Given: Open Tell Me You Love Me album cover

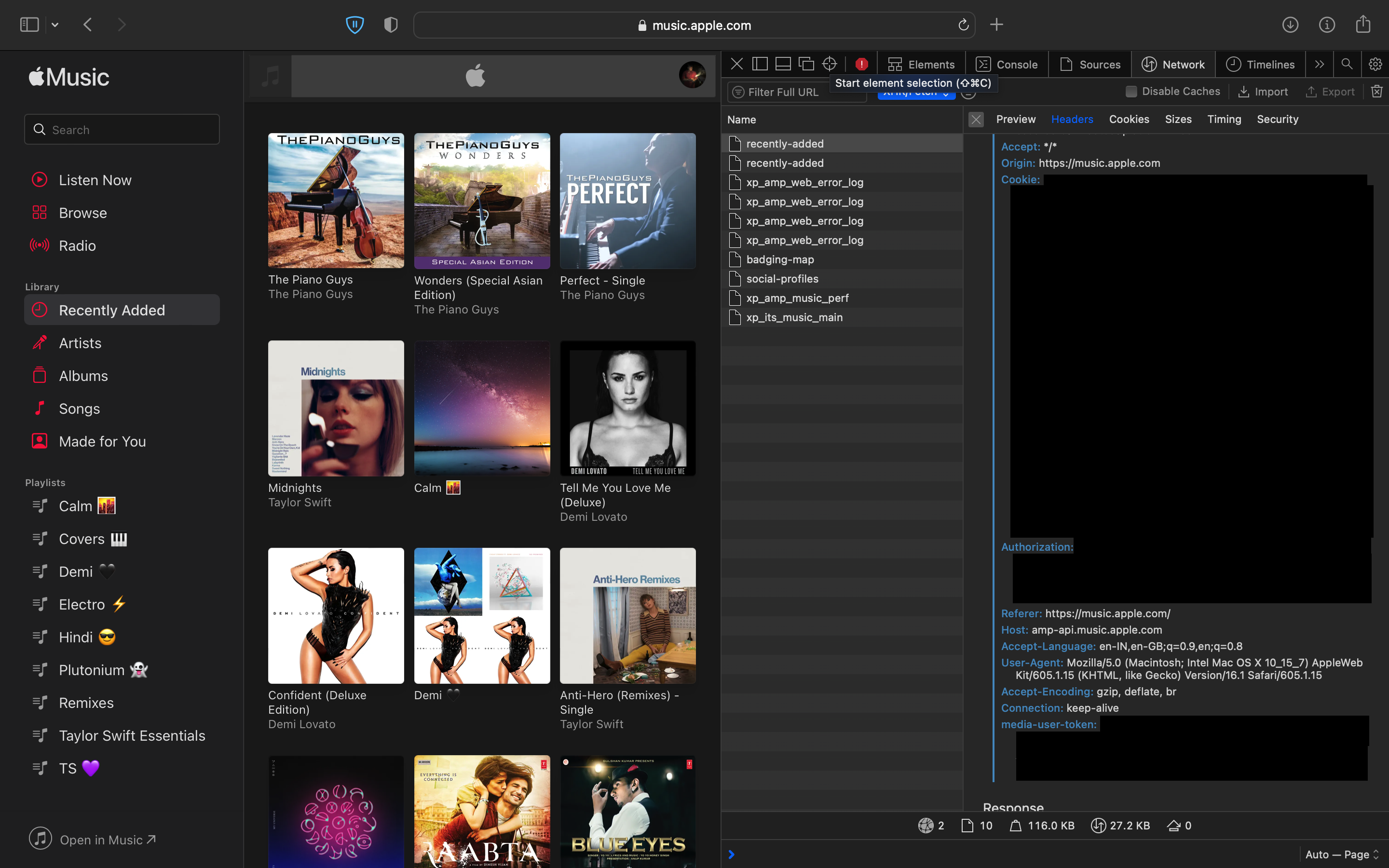Looking at the screenshot, I should point(628,408).
